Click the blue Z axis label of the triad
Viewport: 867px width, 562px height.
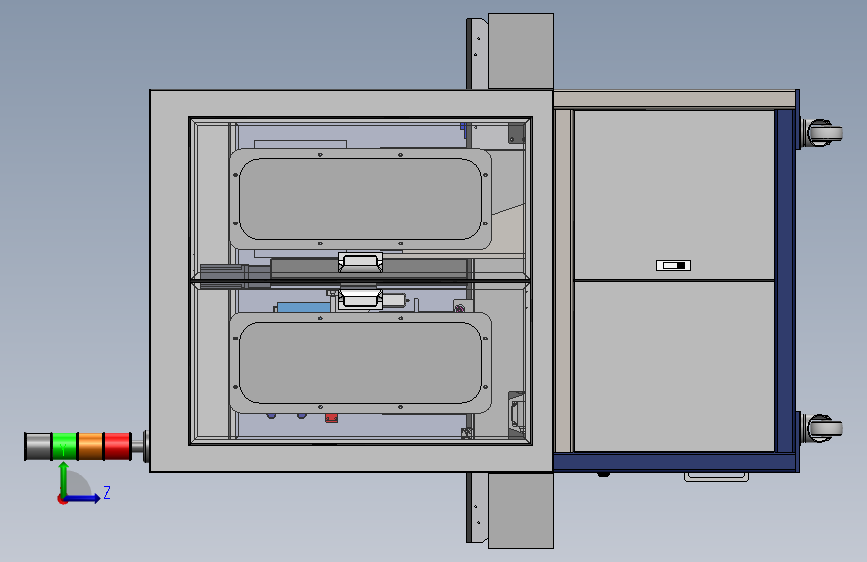[107, 492]
